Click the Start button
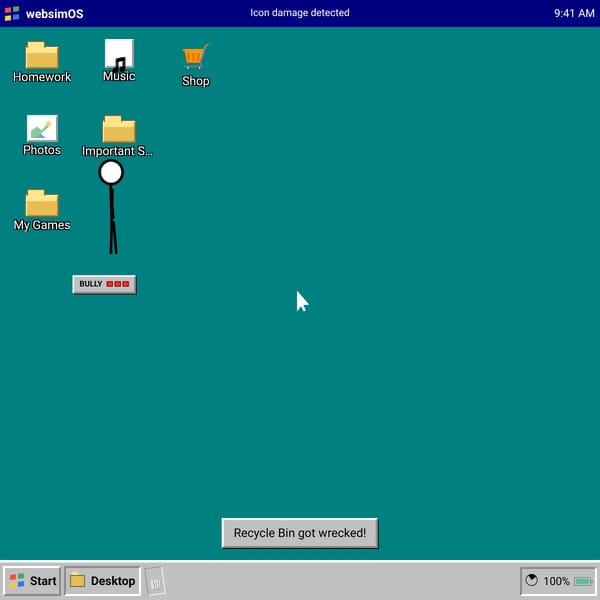Screen dimensions: 600x600 (x=33, y=580)
